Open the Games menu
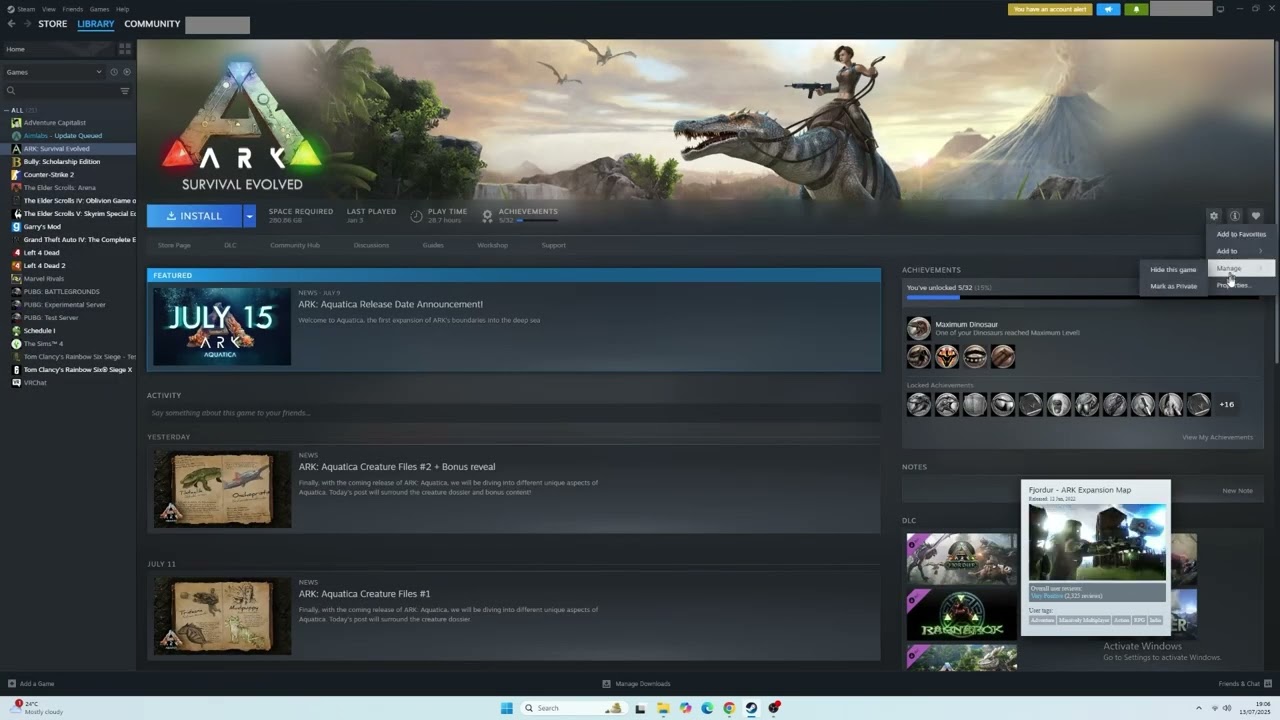This screenshot has height=720, width=1280. point(99,9)
